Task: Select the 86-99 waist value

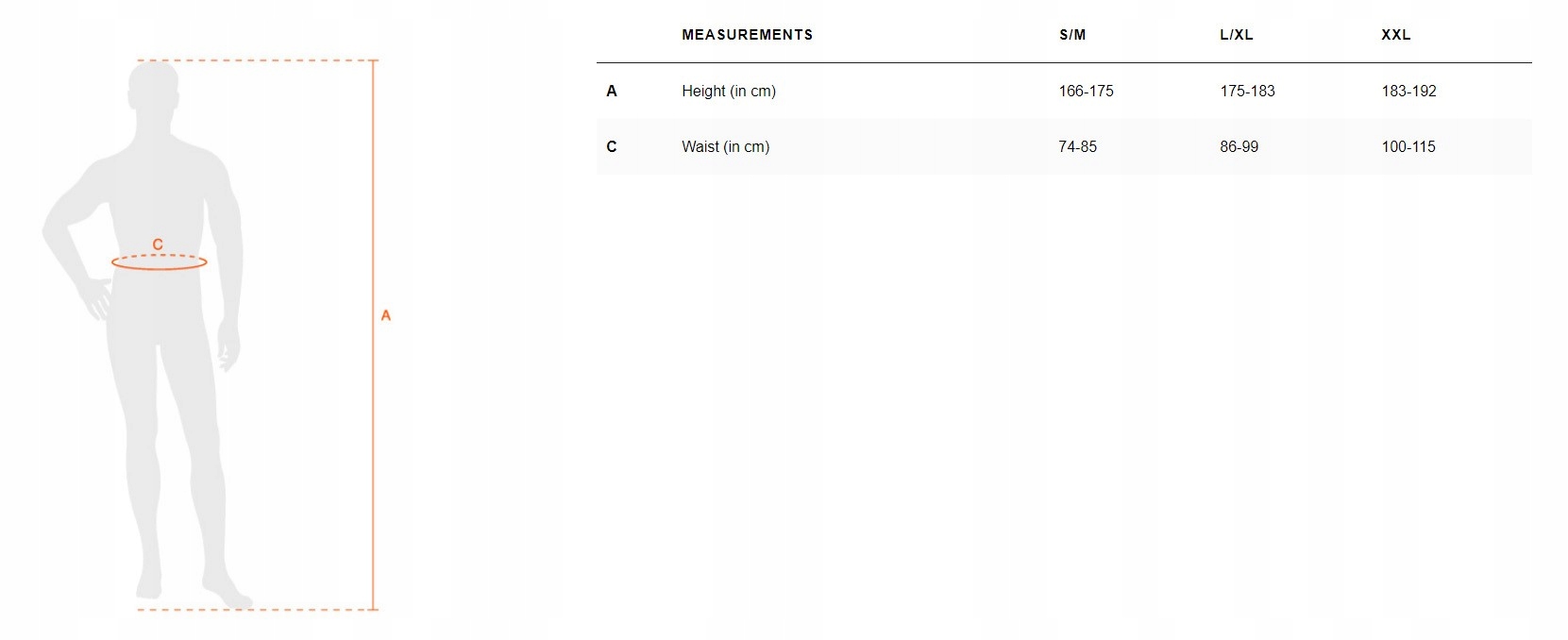Action: tap(1239, 147)
